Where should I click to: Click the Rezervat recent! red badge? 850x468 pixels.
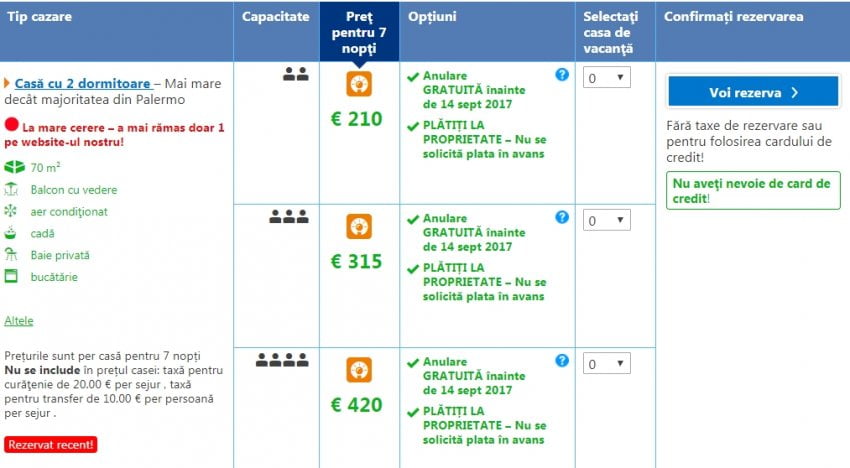[x=50, y=444]
